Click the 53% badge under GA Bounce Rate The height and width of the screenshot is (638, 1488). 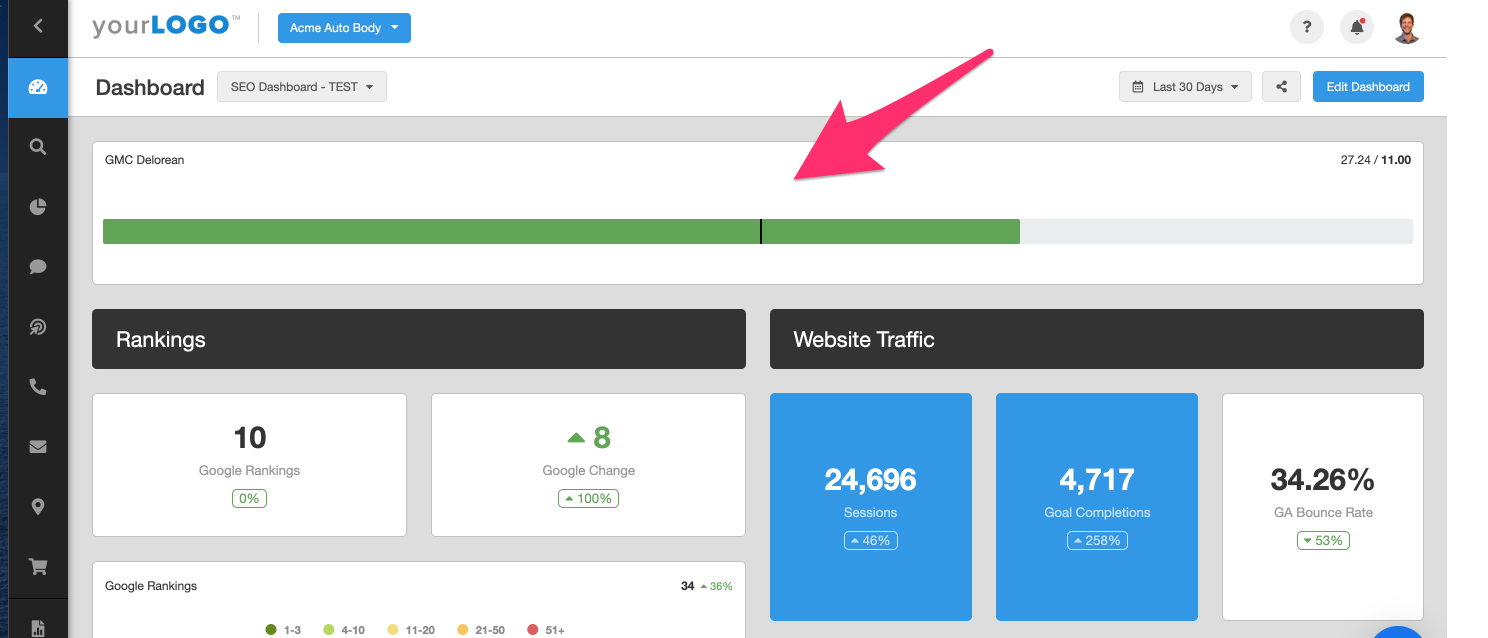[x=1323, y=540]
